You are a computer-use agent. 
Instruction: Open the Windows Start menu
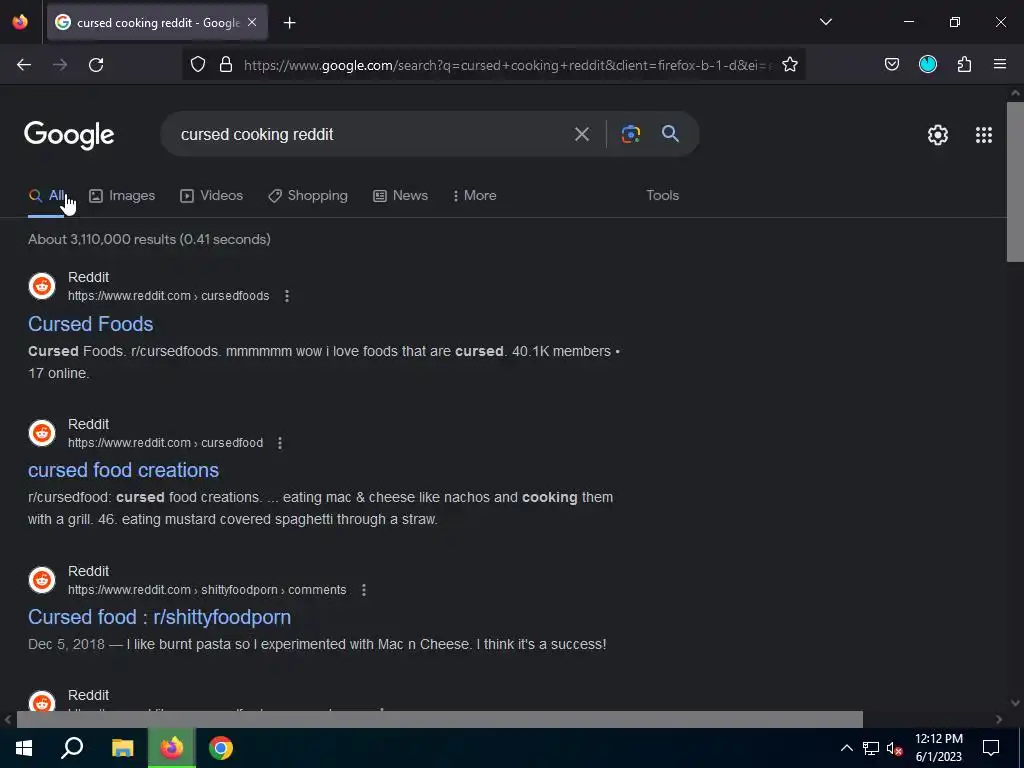24,748
